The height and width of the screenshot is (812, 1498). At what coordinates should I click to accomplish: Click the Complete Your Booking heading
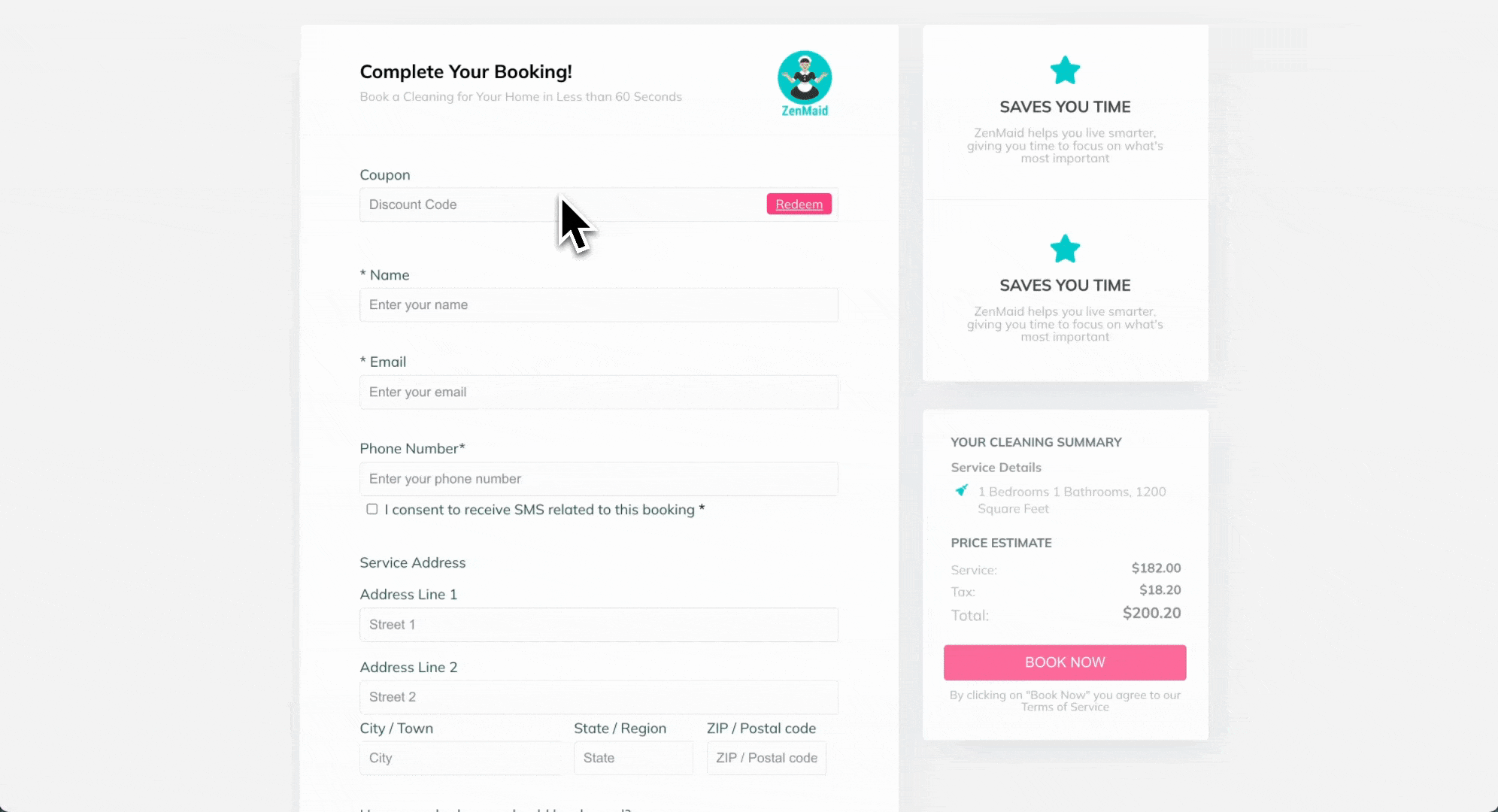click(x=465, y=71)
